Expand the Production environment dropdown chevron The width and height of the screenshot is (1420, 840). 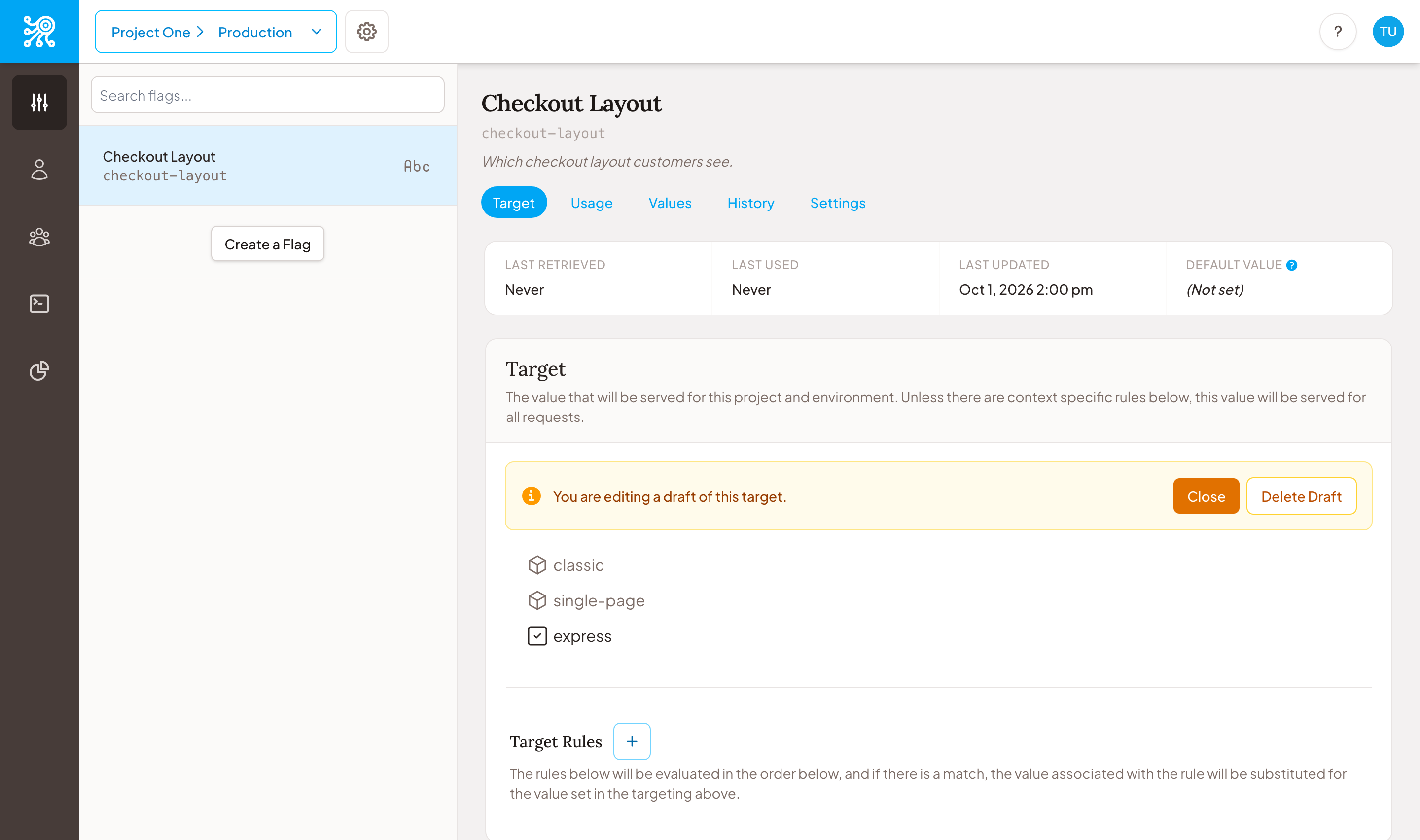coord(317,32)
